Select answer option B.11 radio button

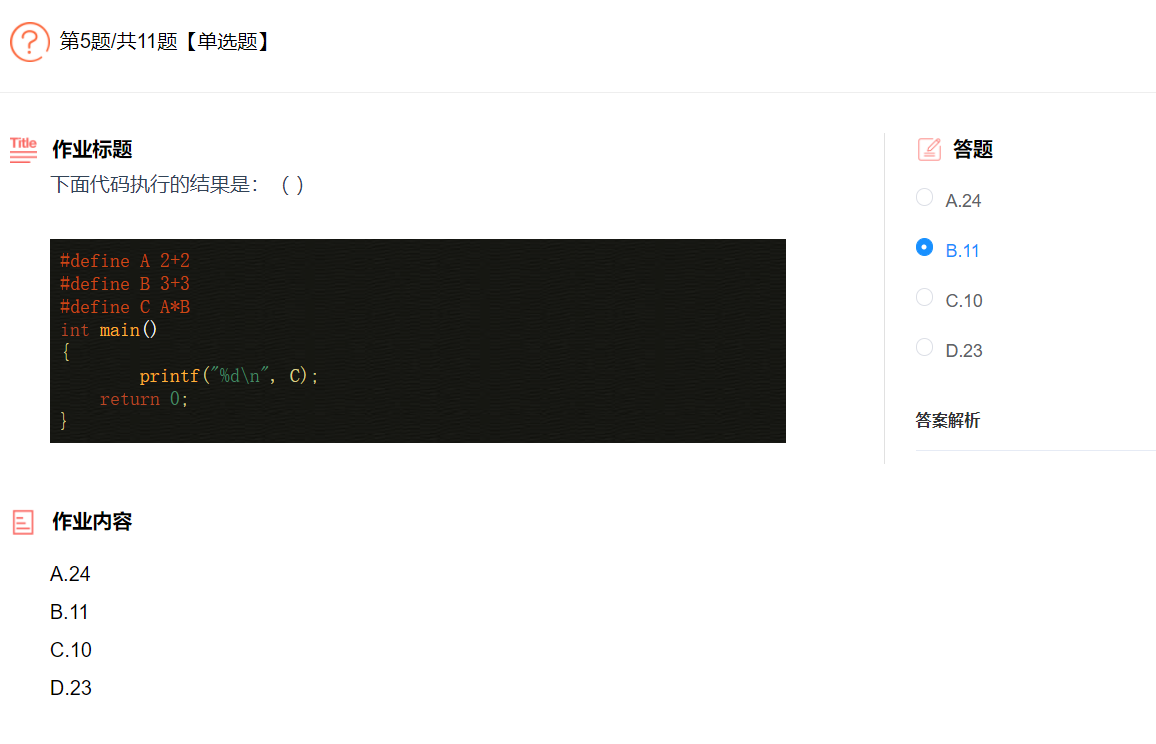coord(925,247)
